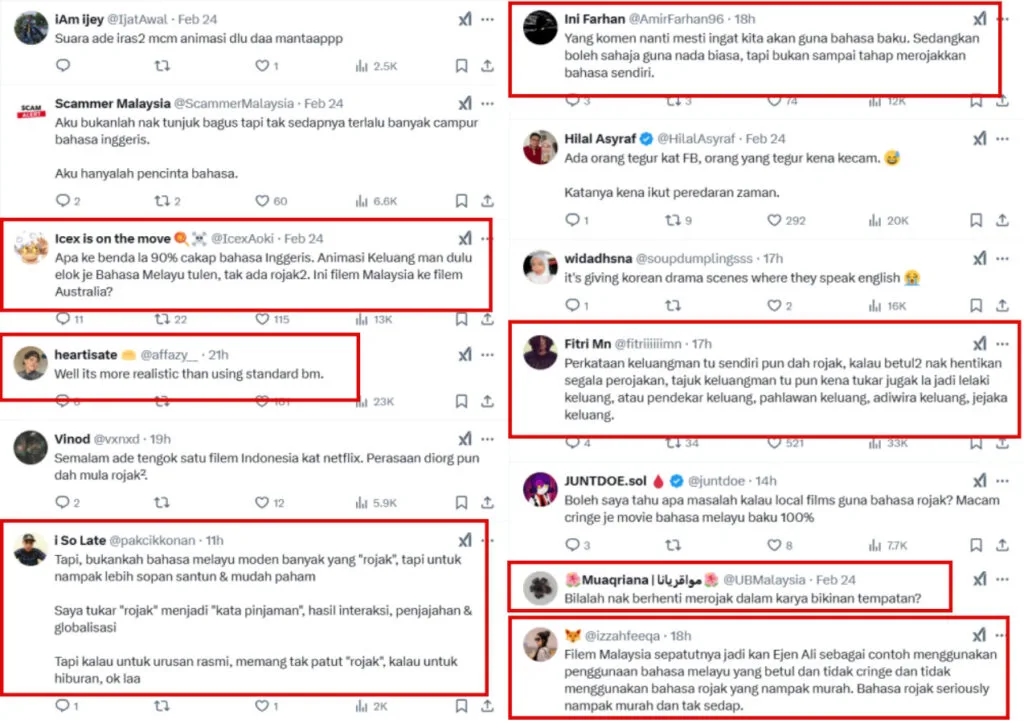Like Hilal Asyraf's tweet
This screenshot has width=1024, height=723.
tap(773, 220)
